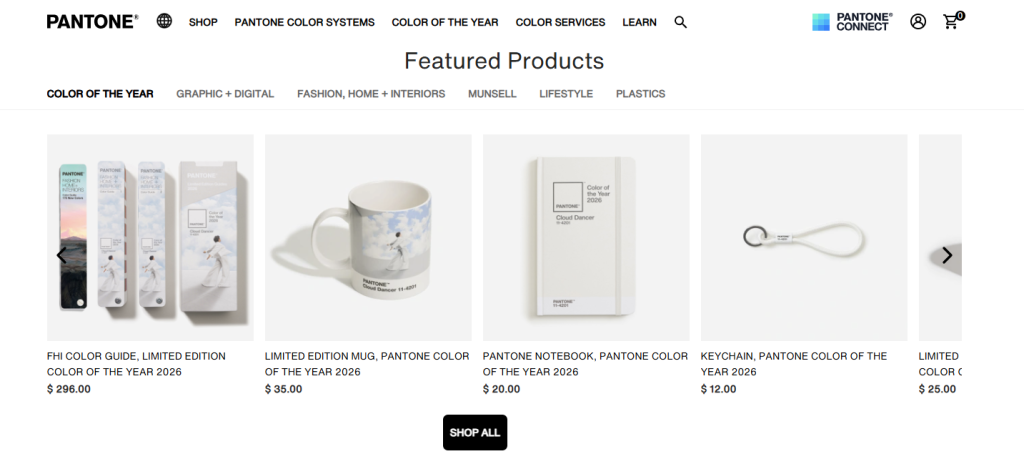Select Fashion, Home + Interiors tab
The image size is (1024, 474).
pyautogui.click(x=371, y=93)
